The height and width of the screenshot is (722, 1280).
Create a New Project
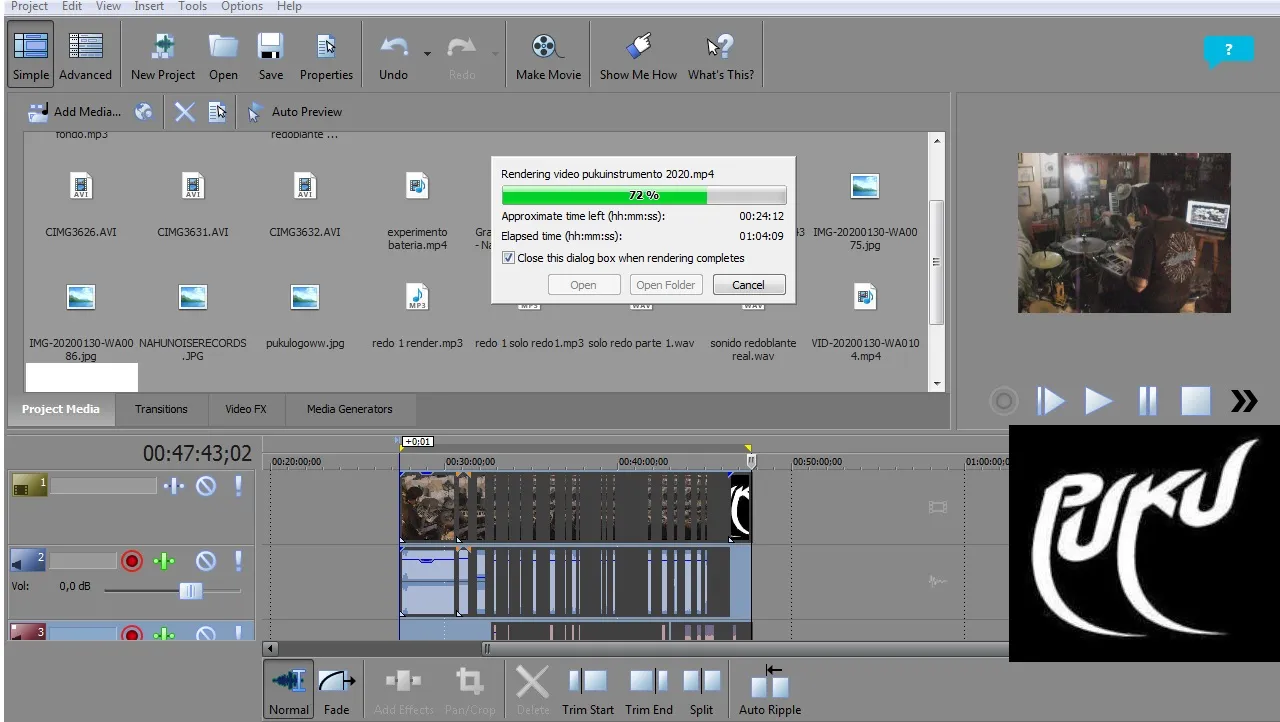click(163, 54)
